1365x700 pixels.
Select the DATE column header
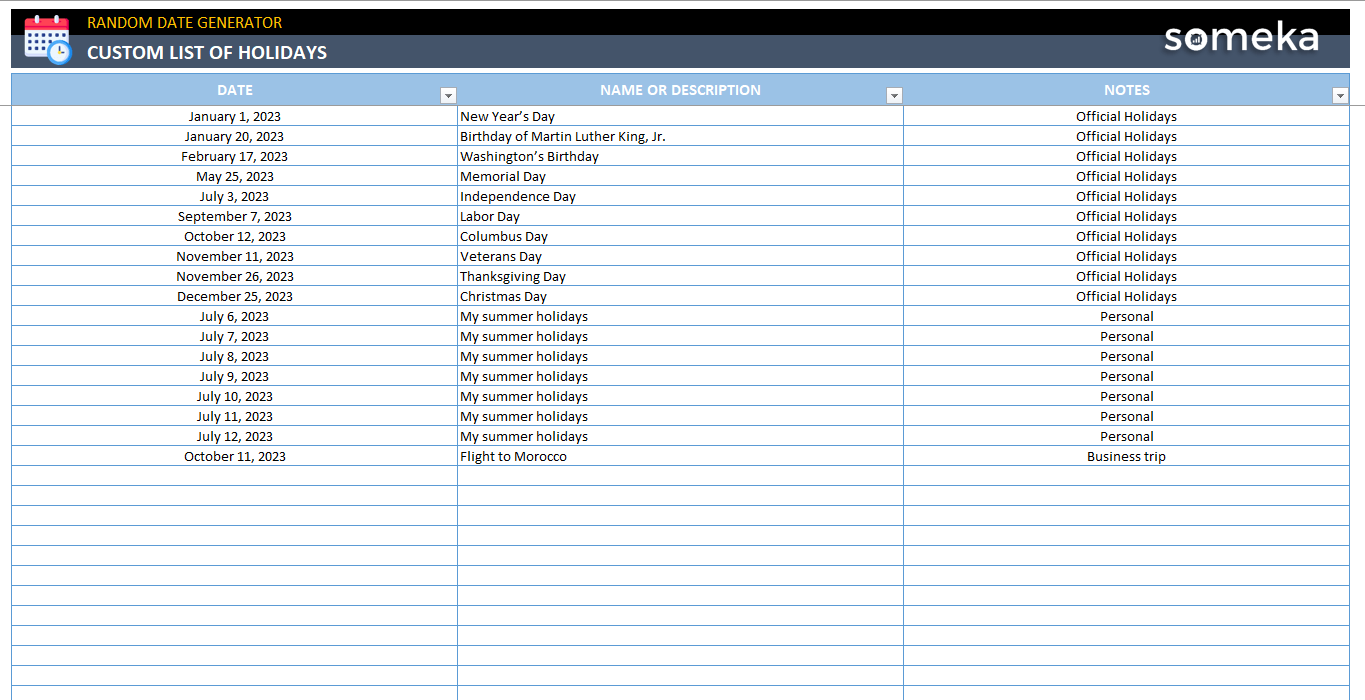point(234,89)
